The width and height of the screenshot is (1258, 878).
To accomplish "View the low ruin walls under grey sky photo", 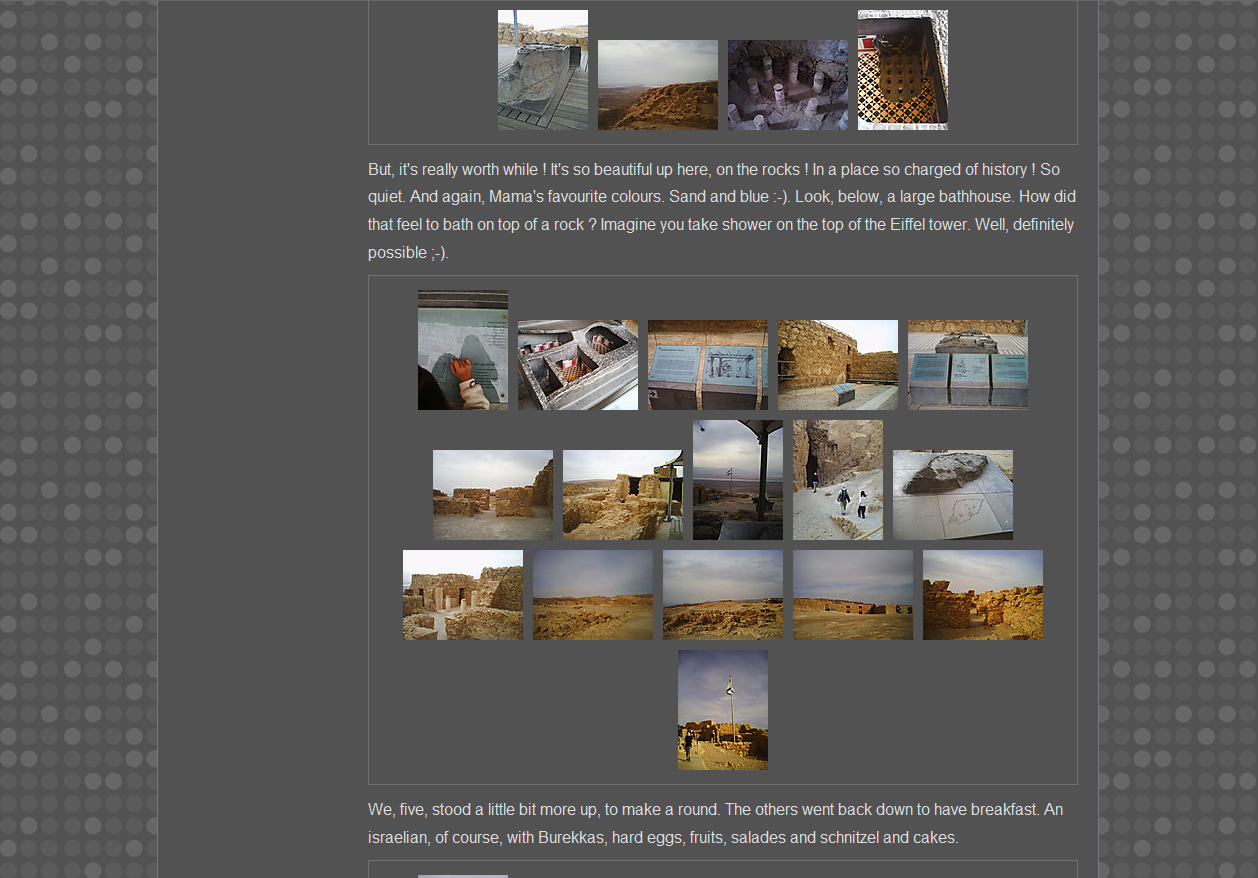I will click(x=492, y=495).
